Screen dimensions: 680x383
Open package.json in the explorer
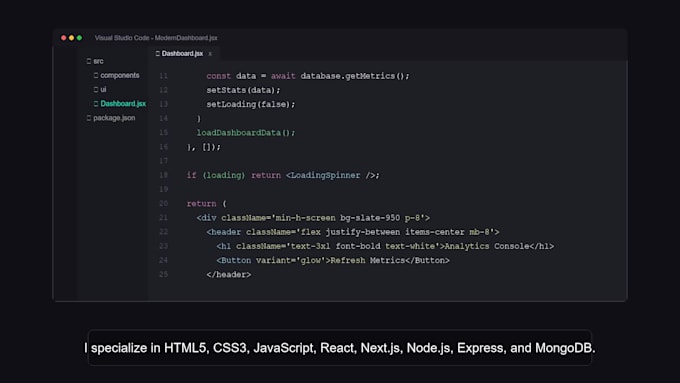pyautogui.click(x=114, y=118)
